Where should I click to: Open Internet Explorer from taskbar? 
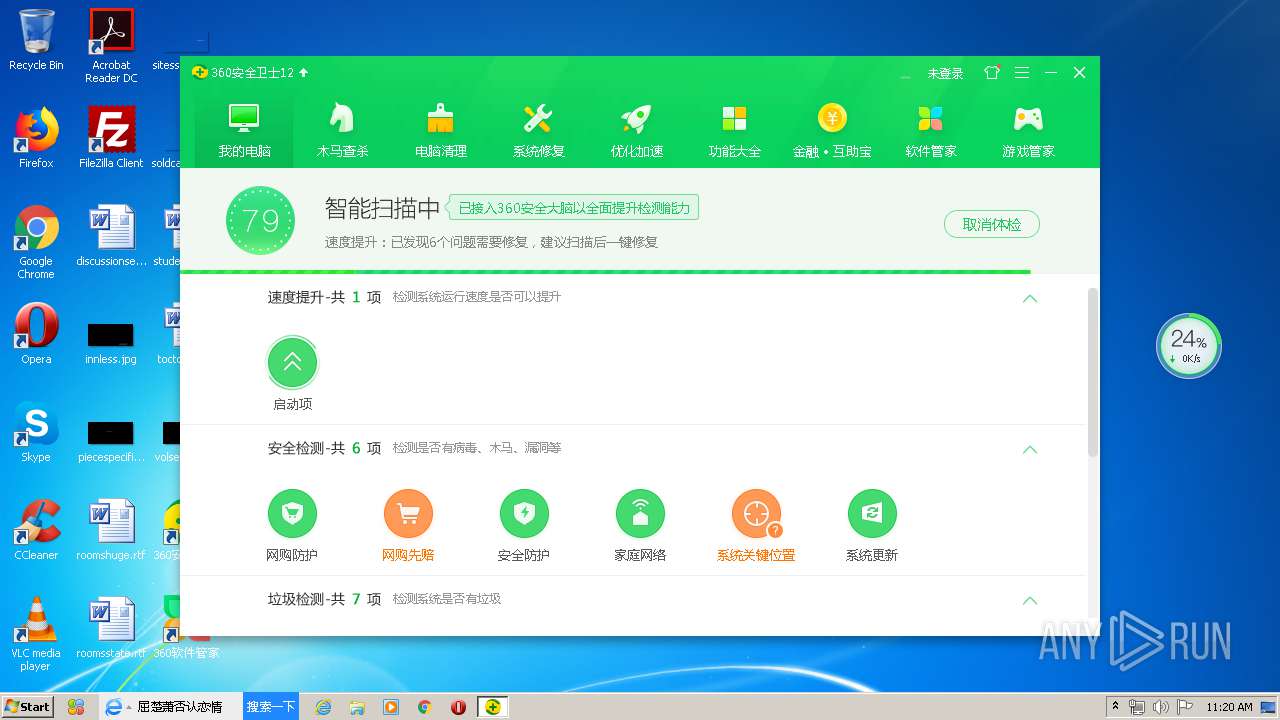click(x=323, y=707)
